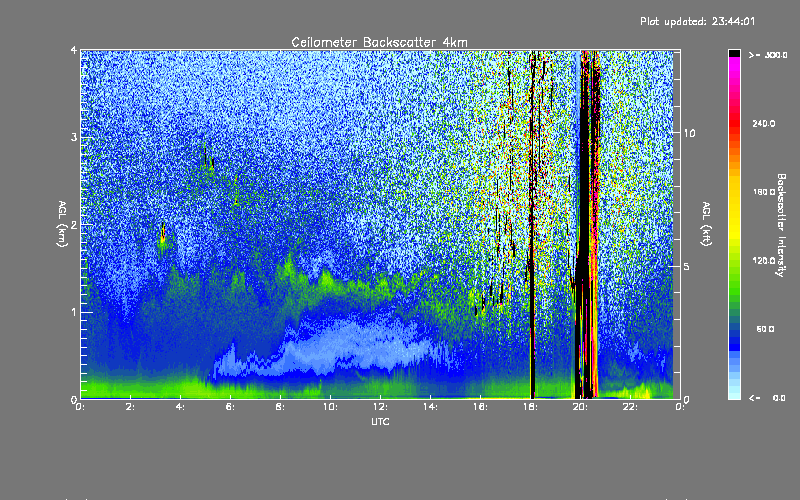Screen dimensions: 800x500
Task: Click the 'Backscatter Intensity' colorbar label
Action: 781,225
